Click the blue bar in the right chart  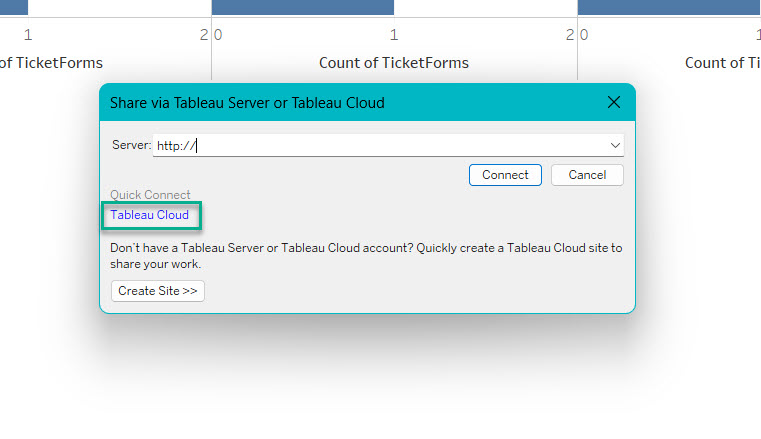668,7
